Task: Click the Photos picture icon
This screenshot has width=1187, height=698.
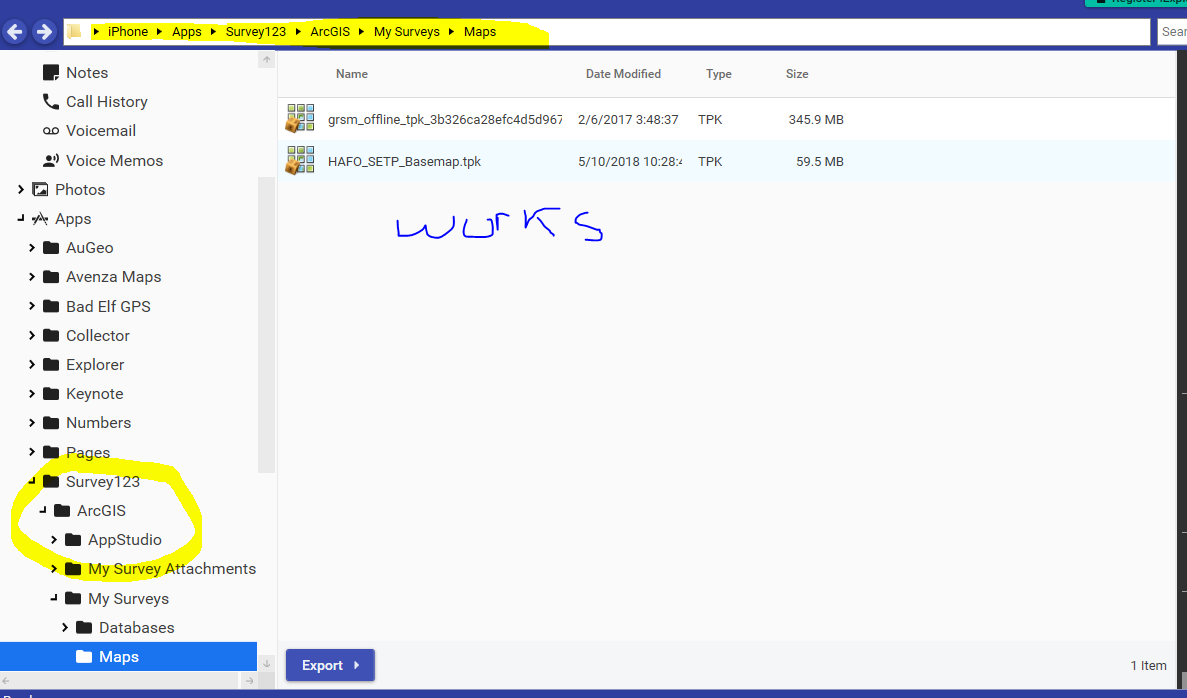Action: coord(40,189)
